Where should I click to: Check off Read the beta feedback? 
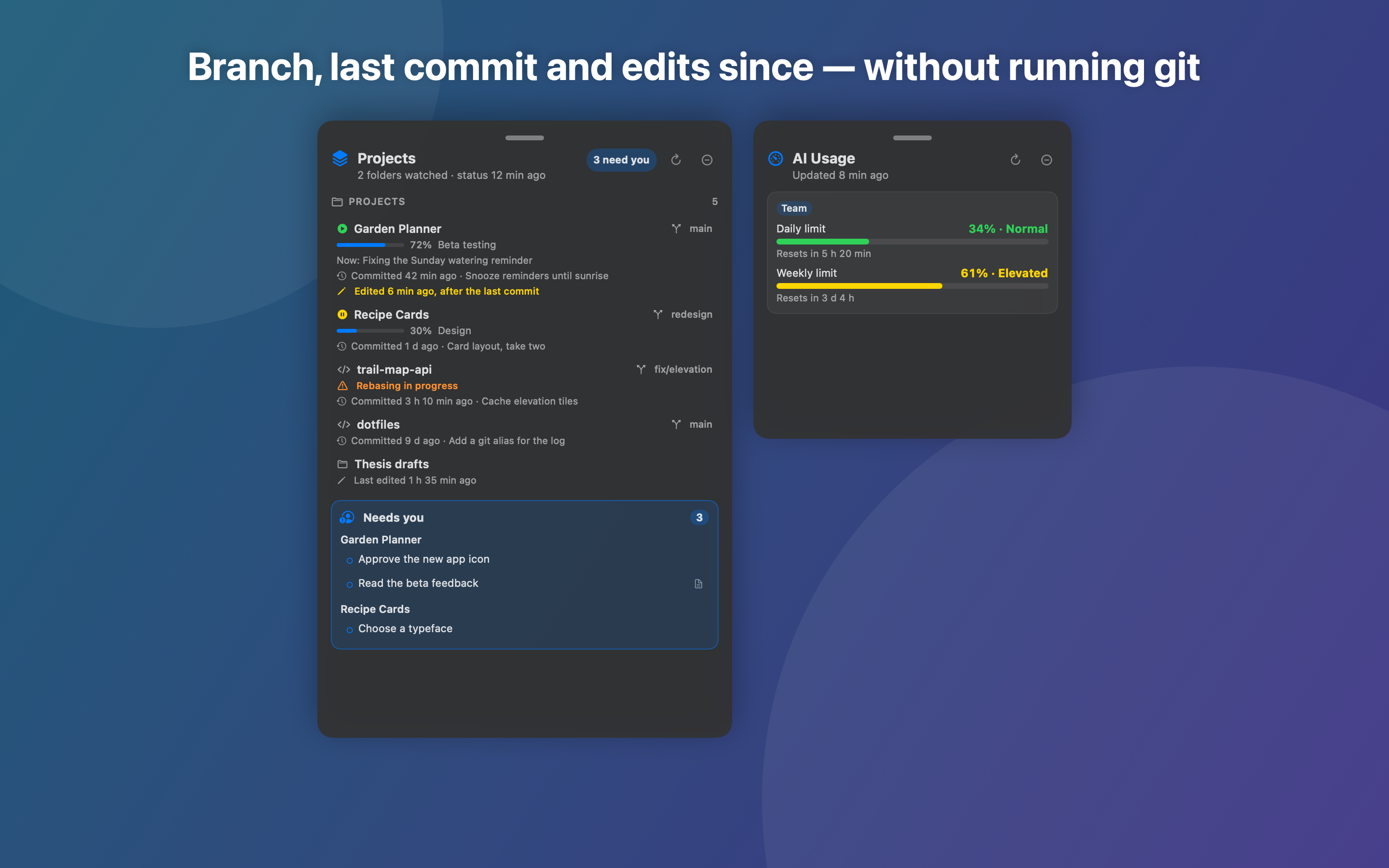click(350, 584)
